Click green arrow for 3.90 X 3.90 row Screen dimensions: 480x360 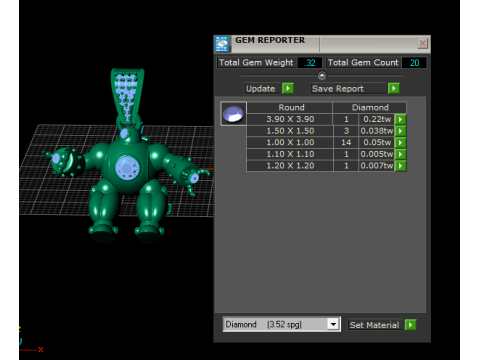400,119
